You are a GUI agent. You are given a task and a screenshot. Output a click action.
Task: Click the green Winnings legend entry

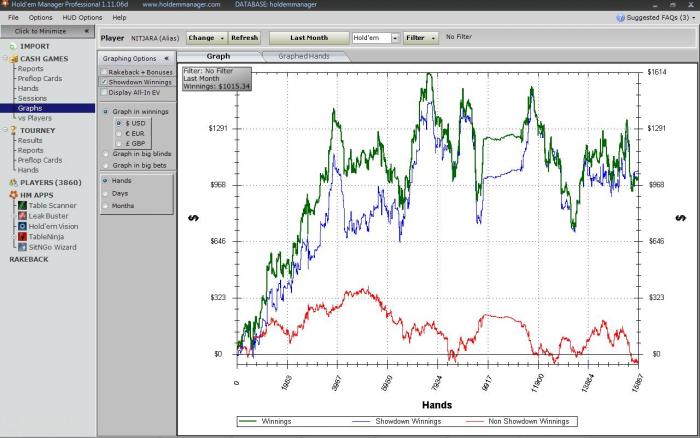265,421
